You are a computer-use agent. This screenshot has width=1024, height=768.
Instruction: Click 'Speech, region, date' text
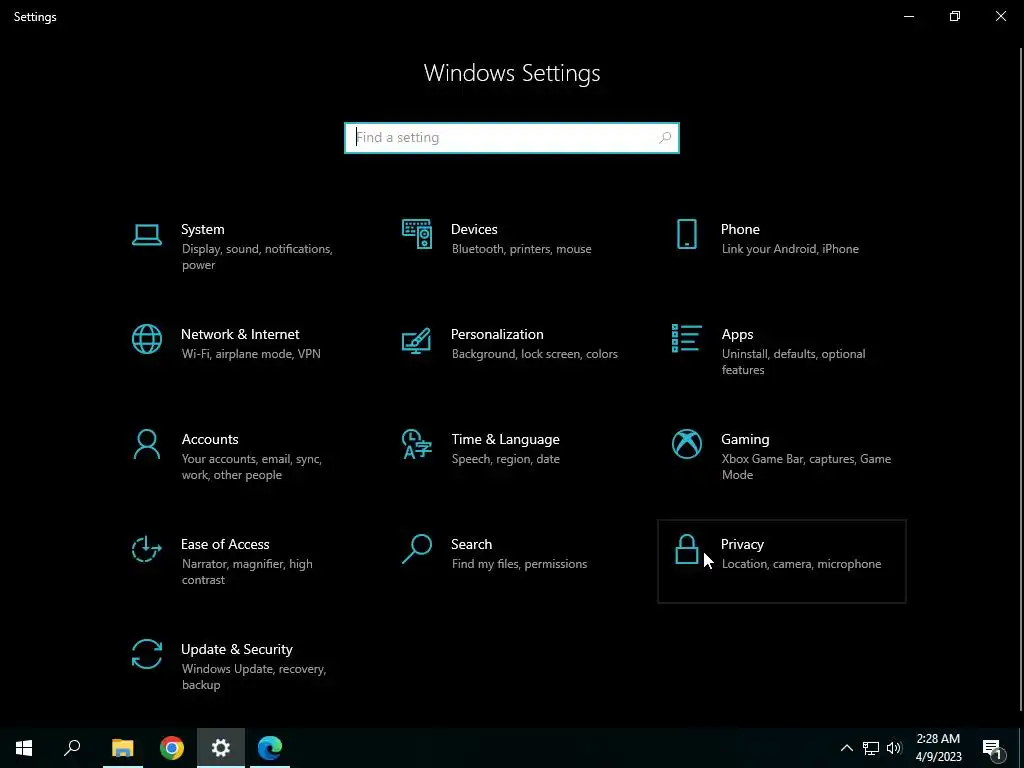point(505,459)
